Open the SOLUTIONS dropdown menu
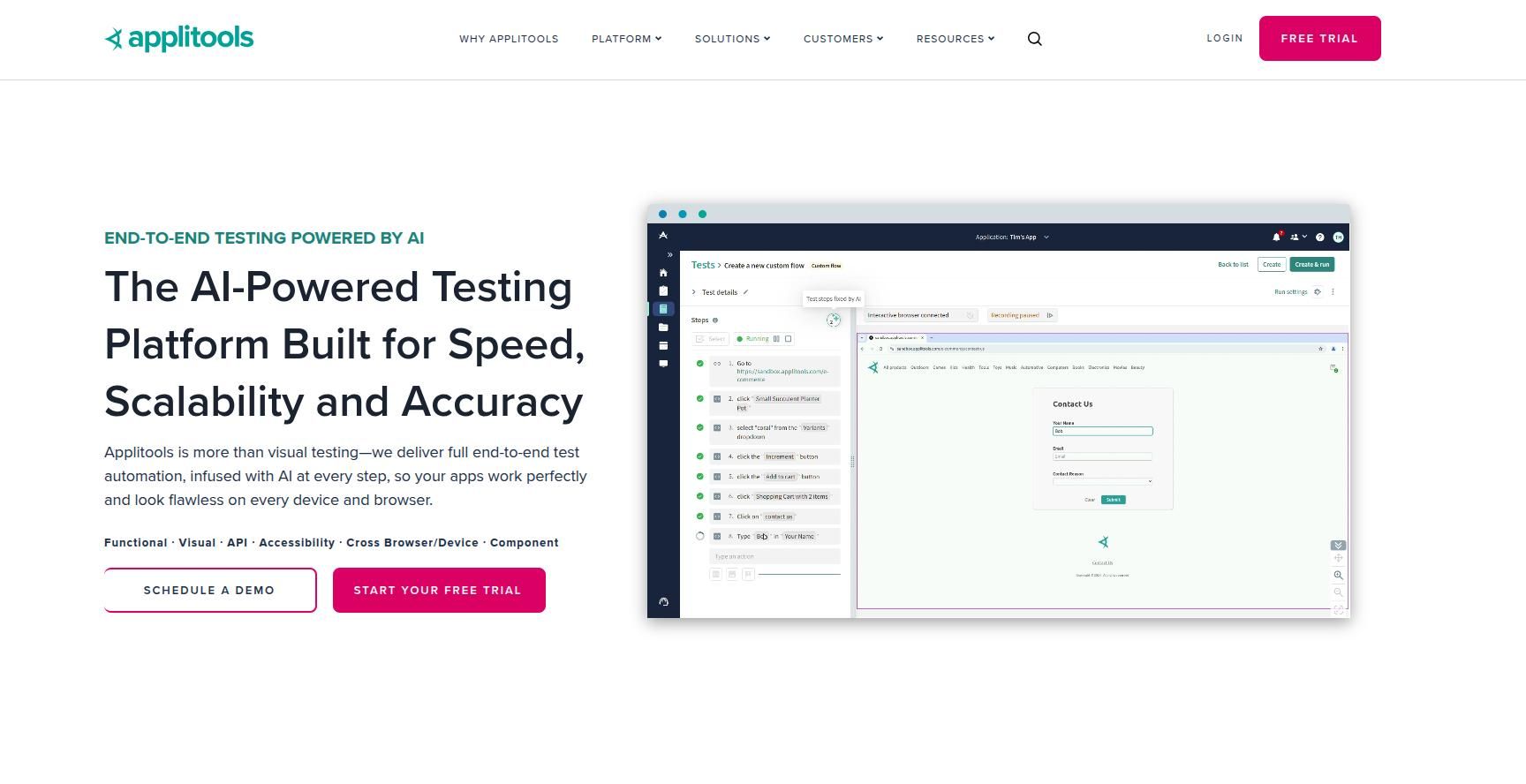1526x784 pixels. (x=732, y=39)
